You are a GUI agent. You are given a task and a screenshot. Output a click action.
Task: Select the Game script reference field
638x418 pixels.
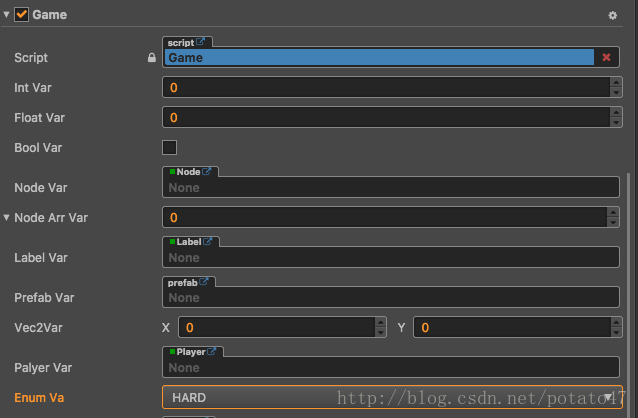tap(380, 58)
